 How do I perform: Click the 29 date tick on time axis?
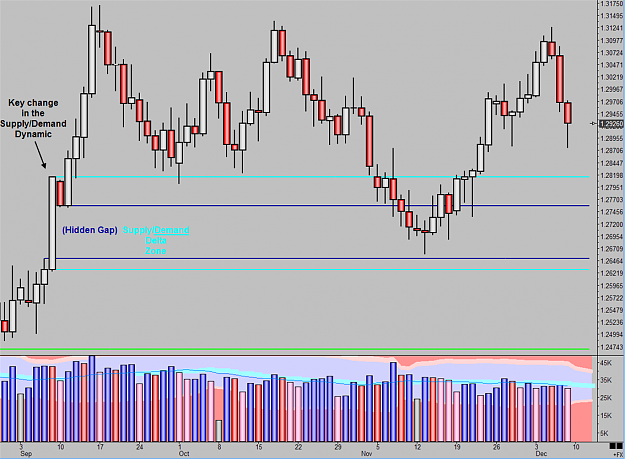tap(338, 447)
